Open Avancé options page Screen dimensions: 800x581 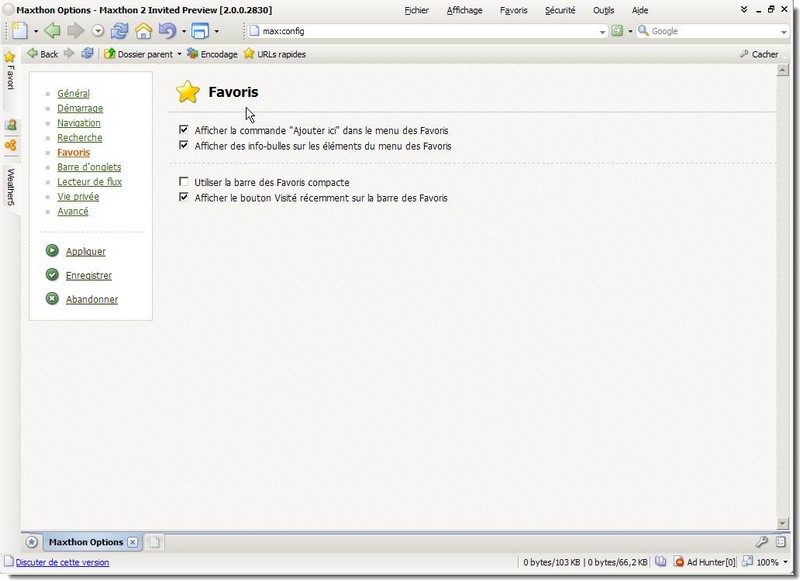coord(72,211)
